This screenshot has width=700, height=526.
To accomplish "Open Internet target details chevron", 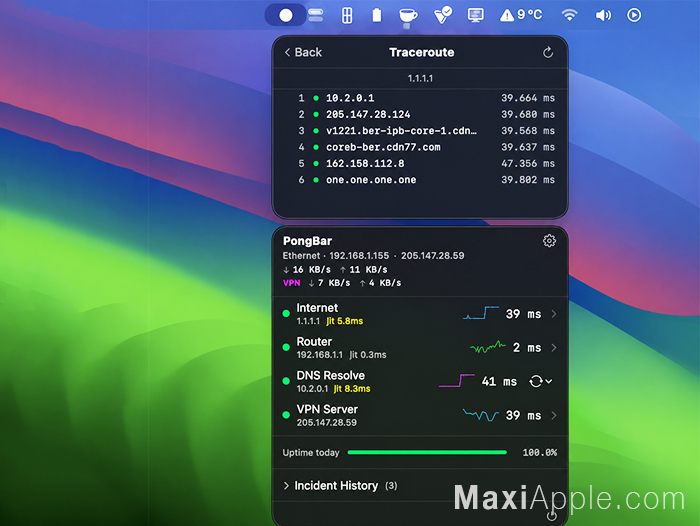I will [x=554, y=314].
